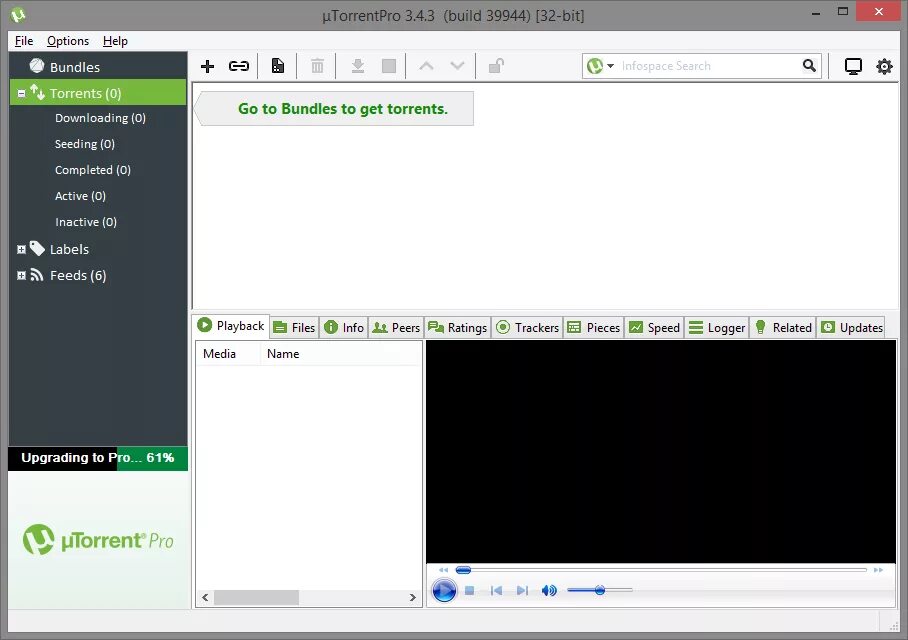908x640 pixels.
Task: Click Add Torrent from URL link icon
Action: click(x=239, y=66)
